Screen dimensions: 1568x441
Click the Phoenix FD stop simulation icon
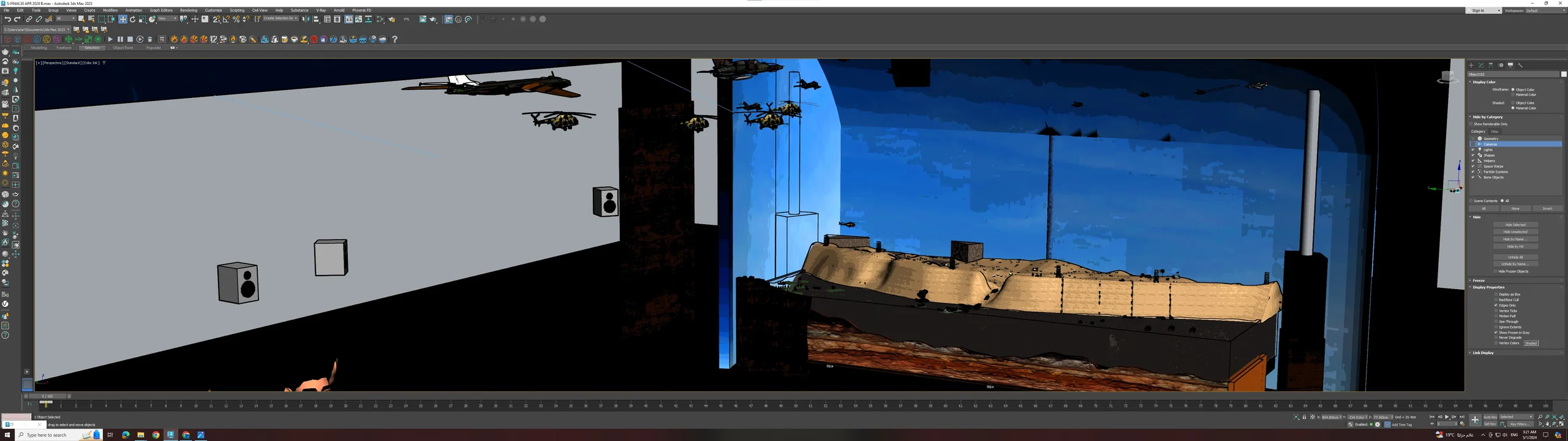130,39
